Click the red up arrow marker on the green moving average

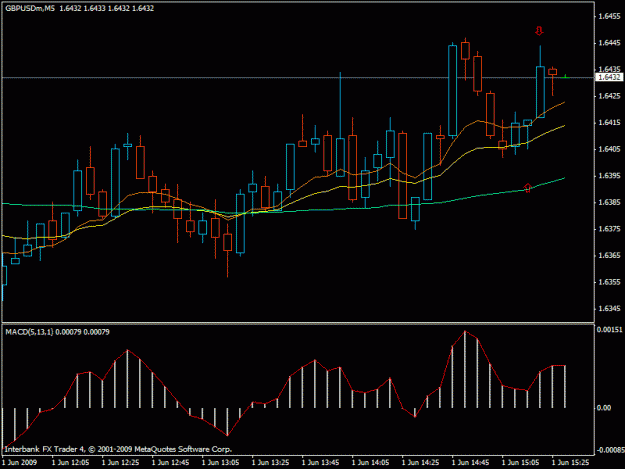[527, 188]
